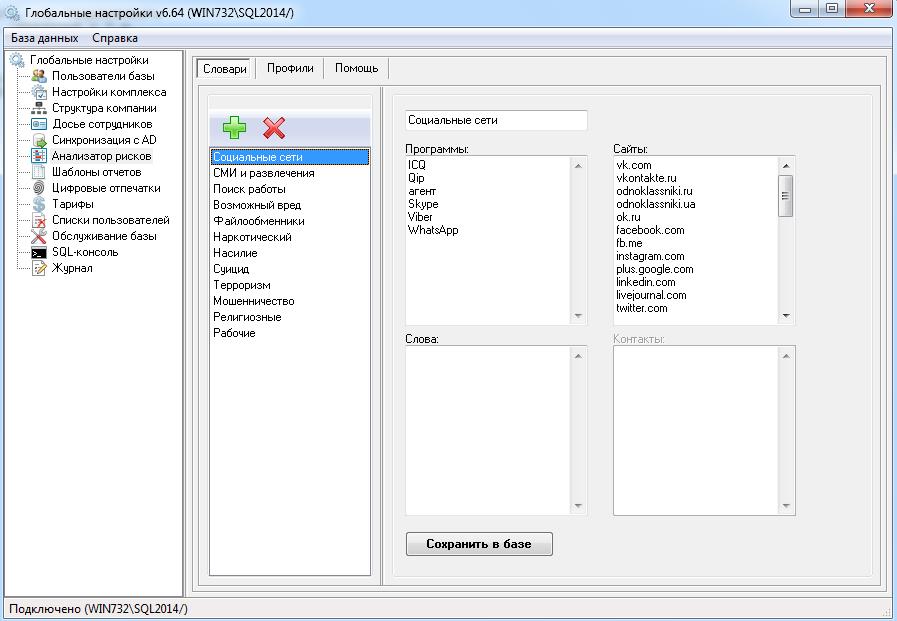Viewport: 897px width, 621px height.
Task: Open the Цифровые отпечатки fingerprint icon
Action: pyautogui.click(x=39, y=188)
